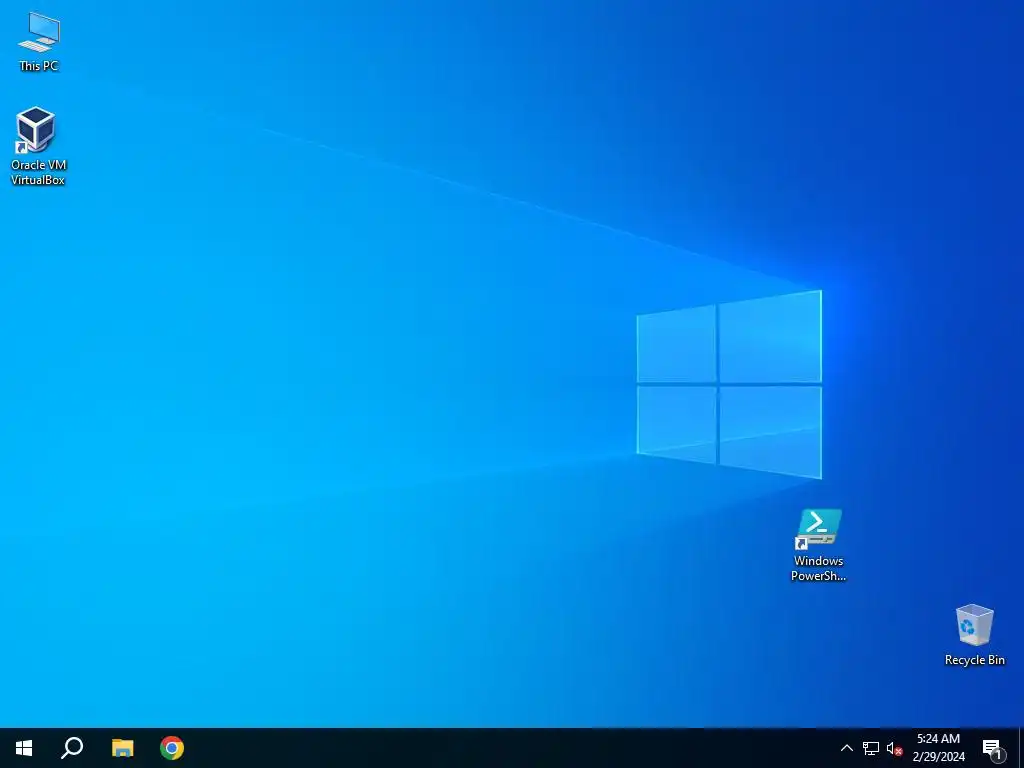Open the network status tray icon
1024x768 pixels.
click(x=871, y=748)
